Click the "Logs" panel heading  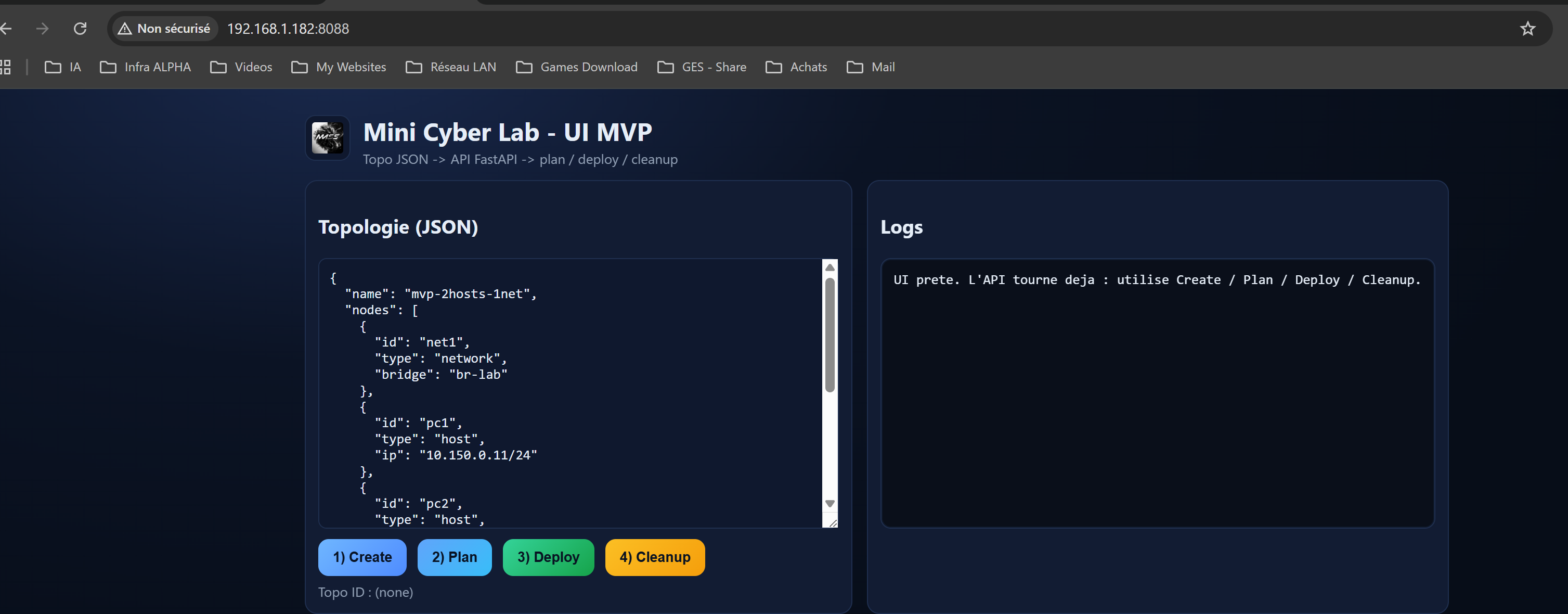click(x=901, y=227)
